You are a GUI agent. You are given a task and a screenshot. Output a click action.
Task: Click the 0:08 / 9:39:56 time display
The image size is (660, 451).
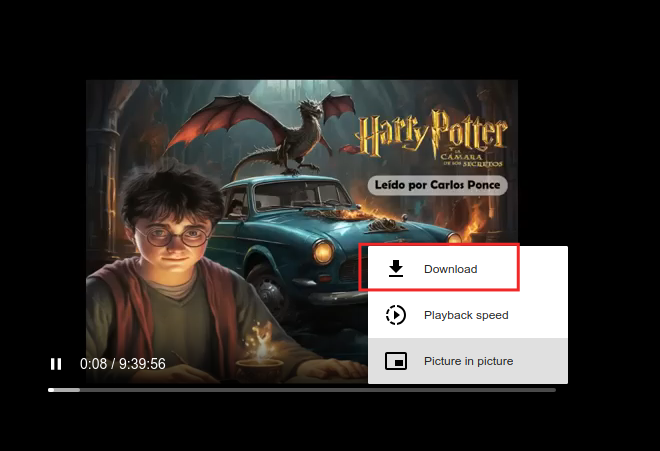point(123,364)
